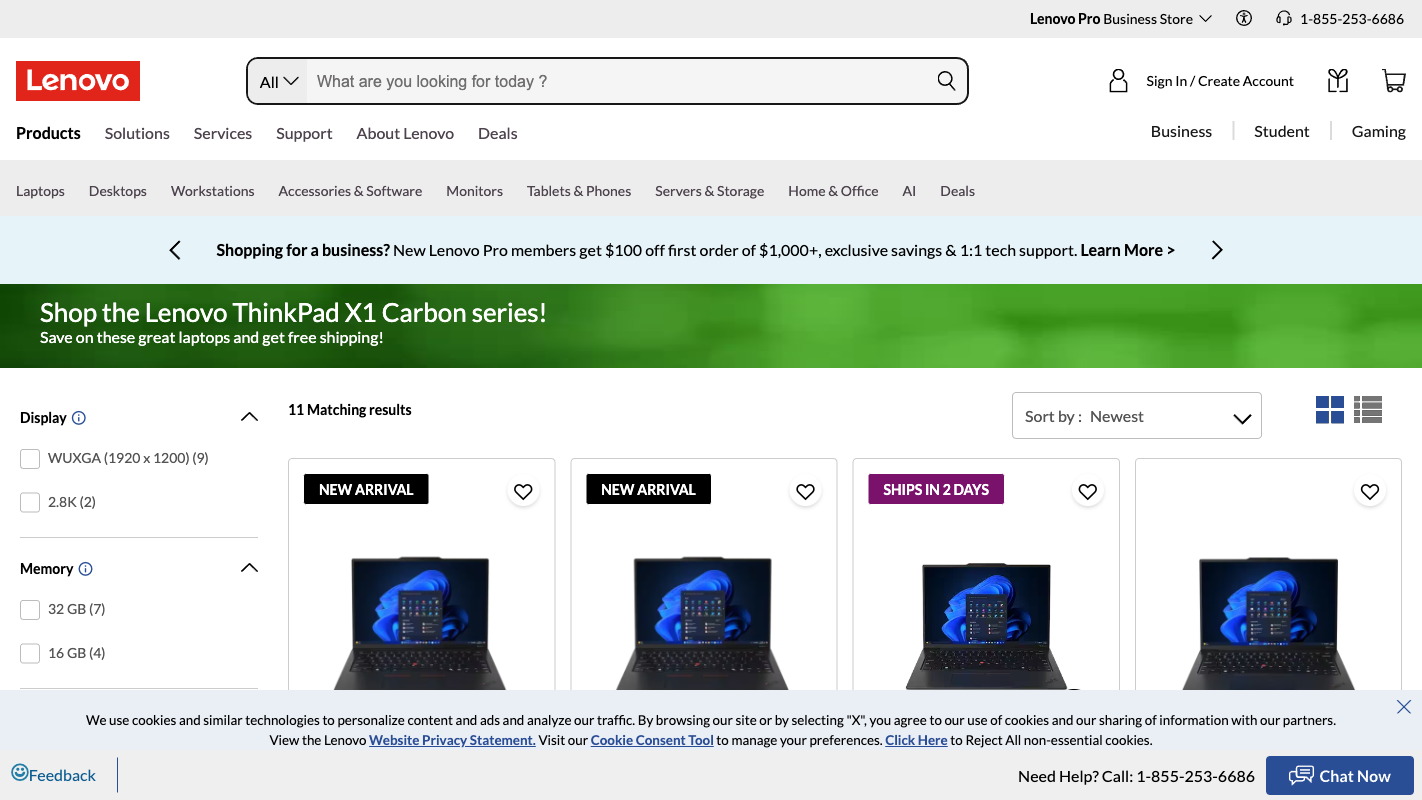
Task: Check the 2.8K display filter
Action: coord(30,502)
